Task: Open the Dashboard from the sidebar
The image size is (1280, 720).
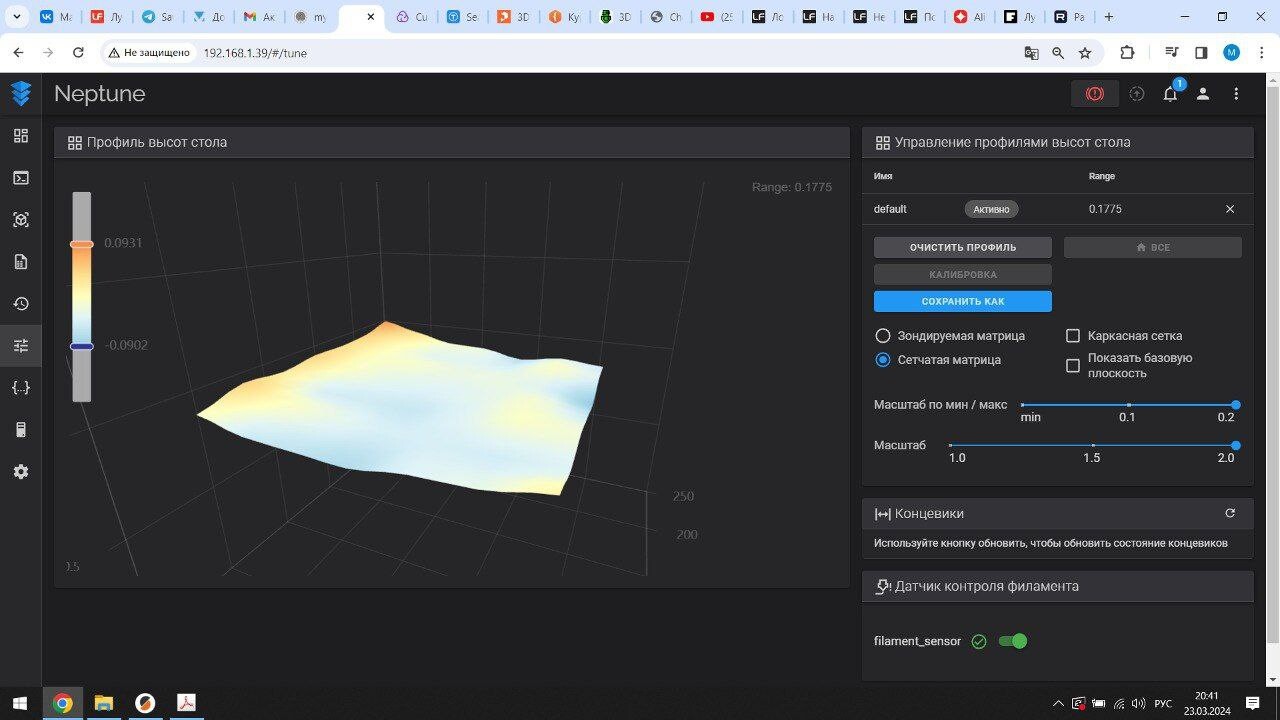Action: point(21,136)
